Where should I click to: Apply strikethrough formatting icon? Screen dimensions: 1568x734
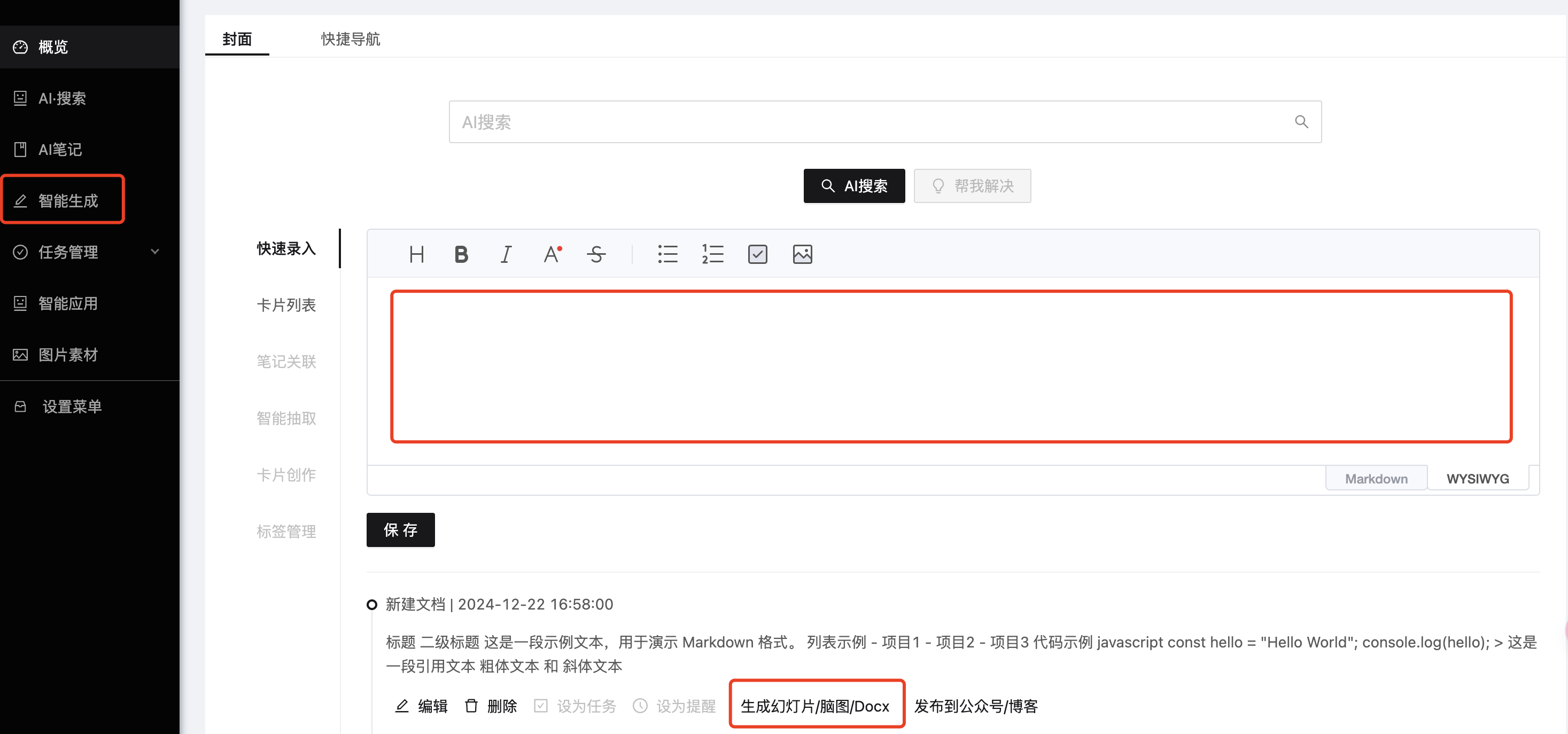[x=596, y=254]
